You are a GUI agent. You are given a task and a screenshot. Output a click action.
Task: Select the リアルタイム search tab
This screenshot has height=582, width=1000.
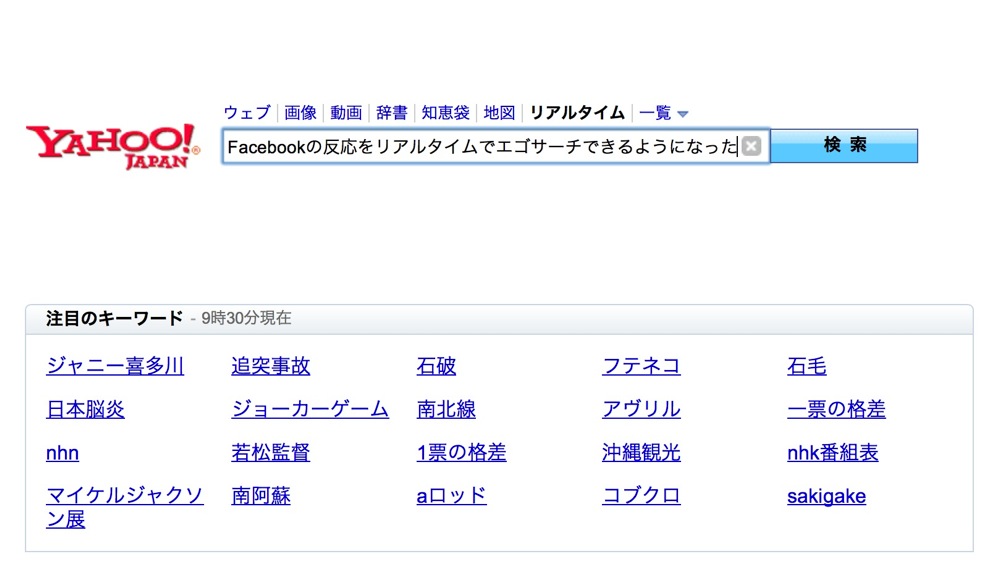coord(577,113)
